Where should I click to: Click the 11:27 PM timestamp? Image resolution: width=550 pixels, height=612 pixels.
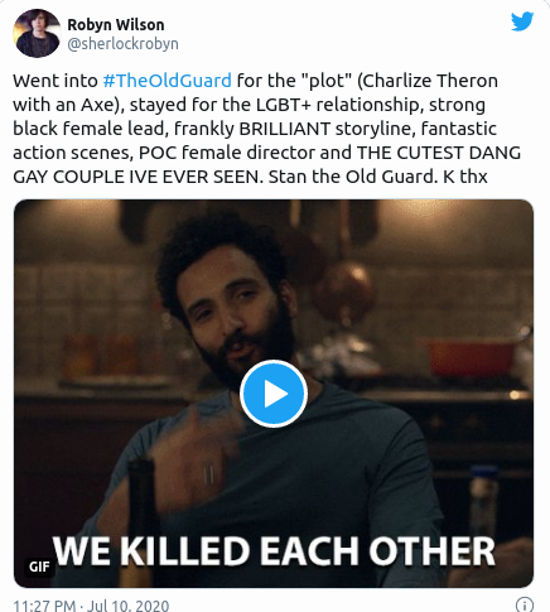44,605
